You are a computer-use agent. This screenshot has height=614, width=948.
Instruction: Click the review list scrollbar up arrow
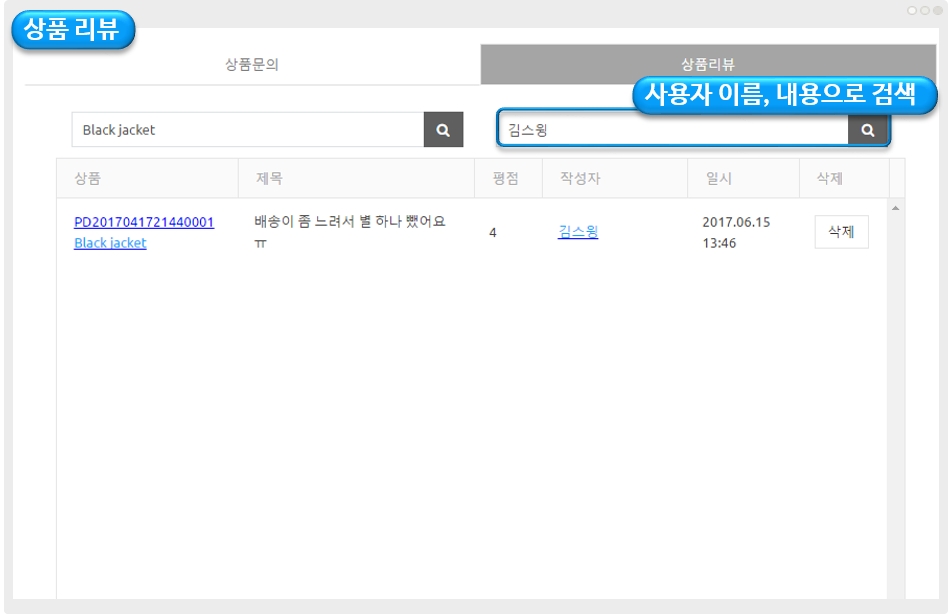895,208
